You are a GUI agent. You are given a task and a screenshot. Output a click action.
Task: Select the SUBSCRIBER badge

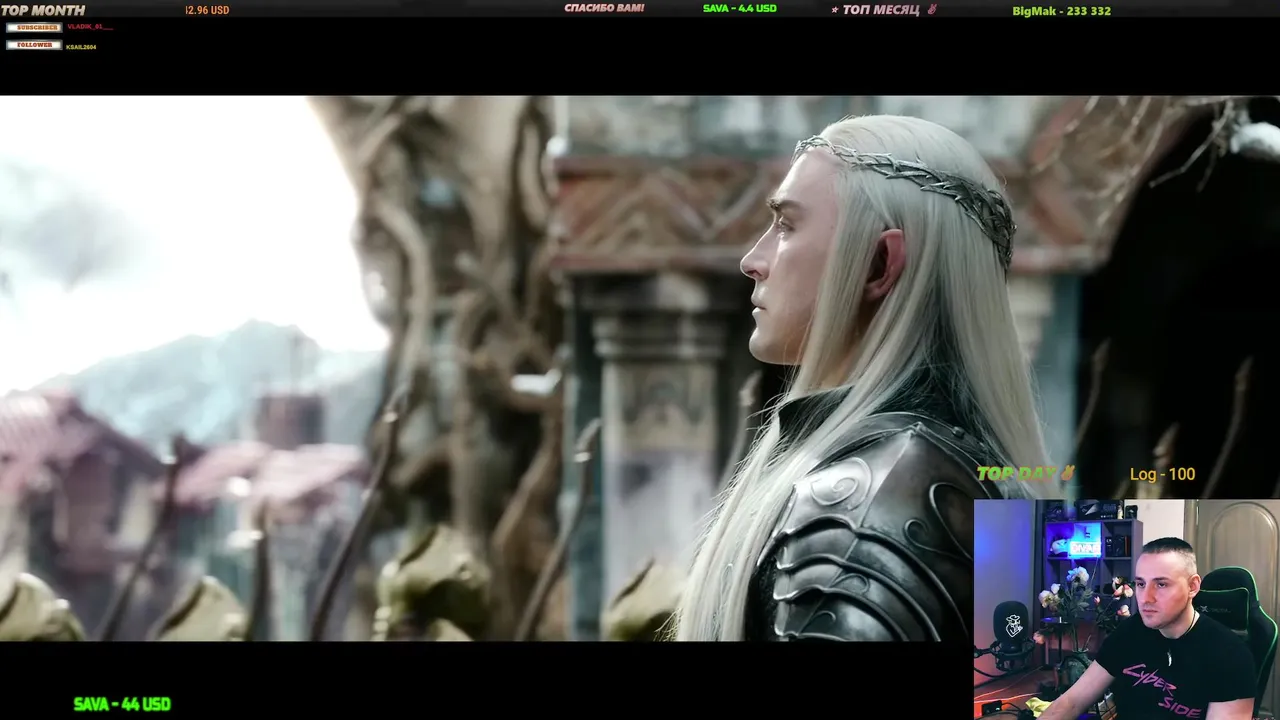[x=34, y=27]
